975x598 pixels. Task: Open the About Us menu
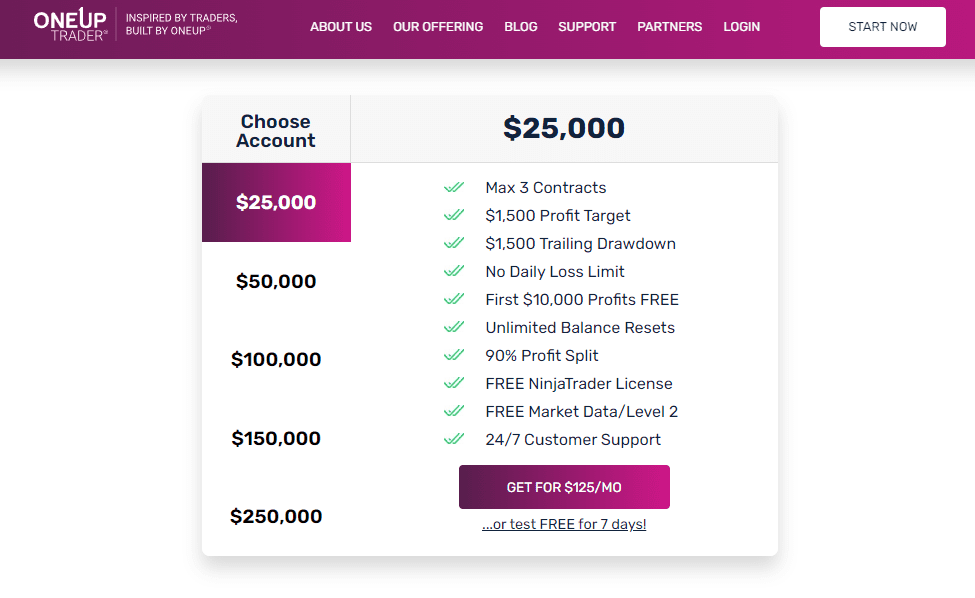tap(341, 27)
